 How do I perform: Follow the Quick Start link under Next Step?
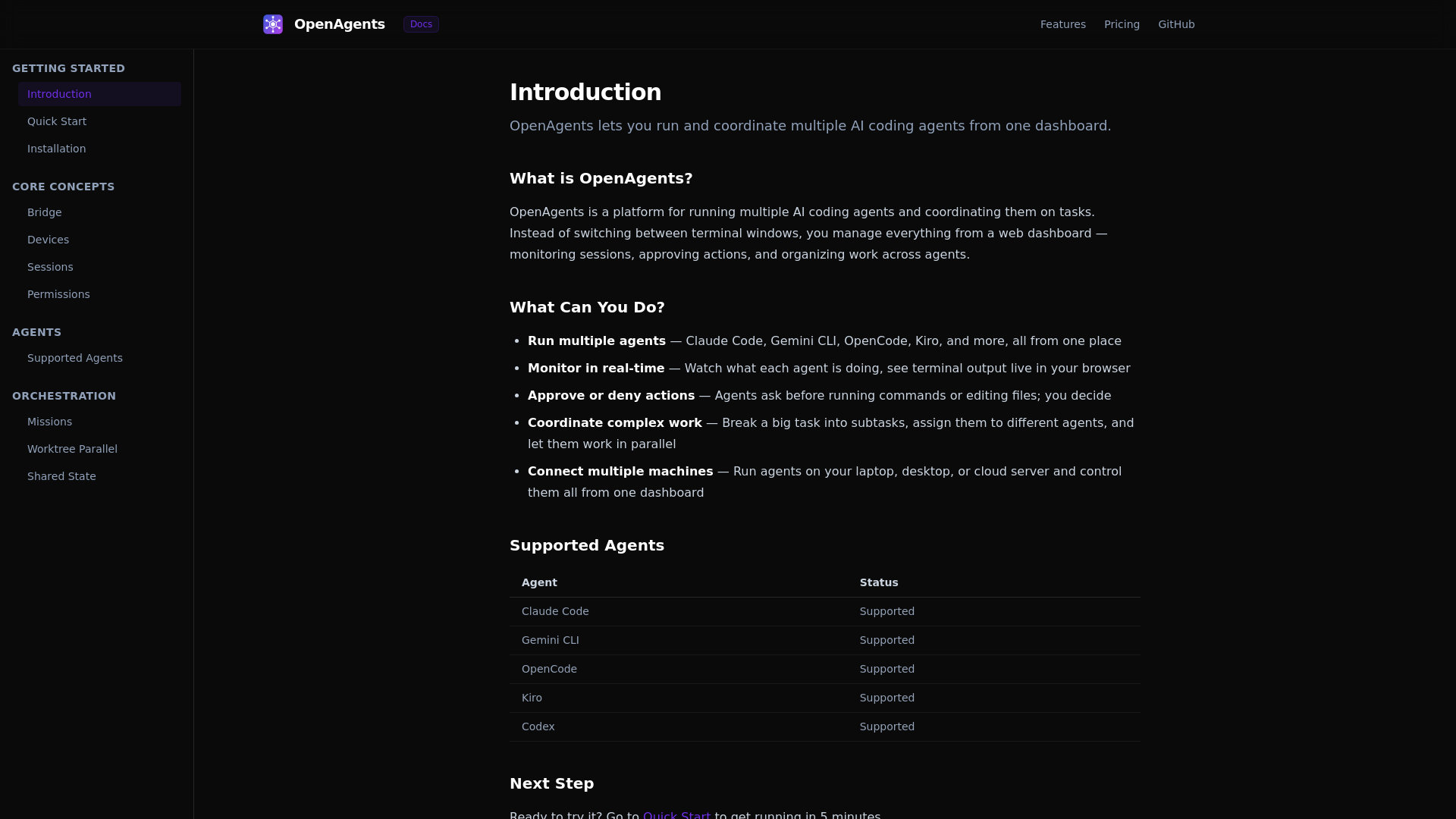676,814
